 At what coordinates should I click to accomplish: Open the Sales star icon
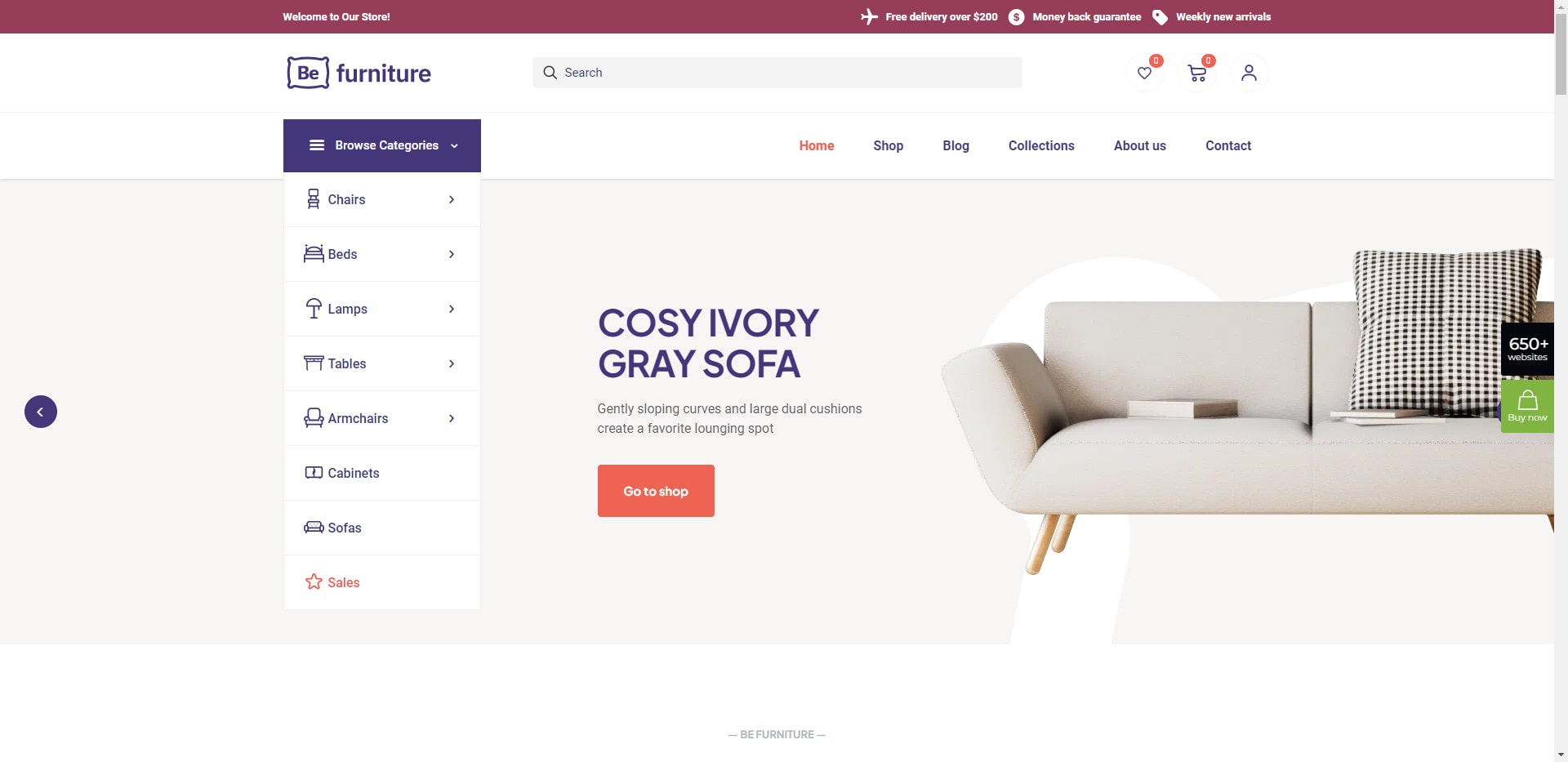(x=314, y=582)
